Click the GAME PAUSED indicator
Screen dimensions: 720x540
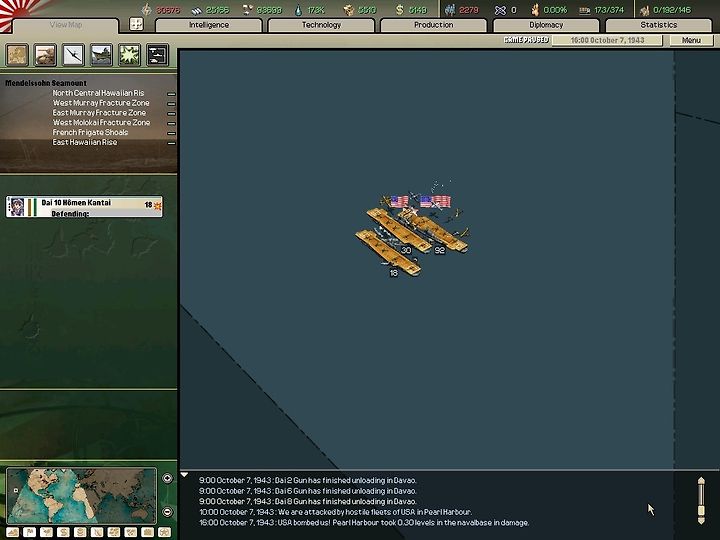point(526,40)
